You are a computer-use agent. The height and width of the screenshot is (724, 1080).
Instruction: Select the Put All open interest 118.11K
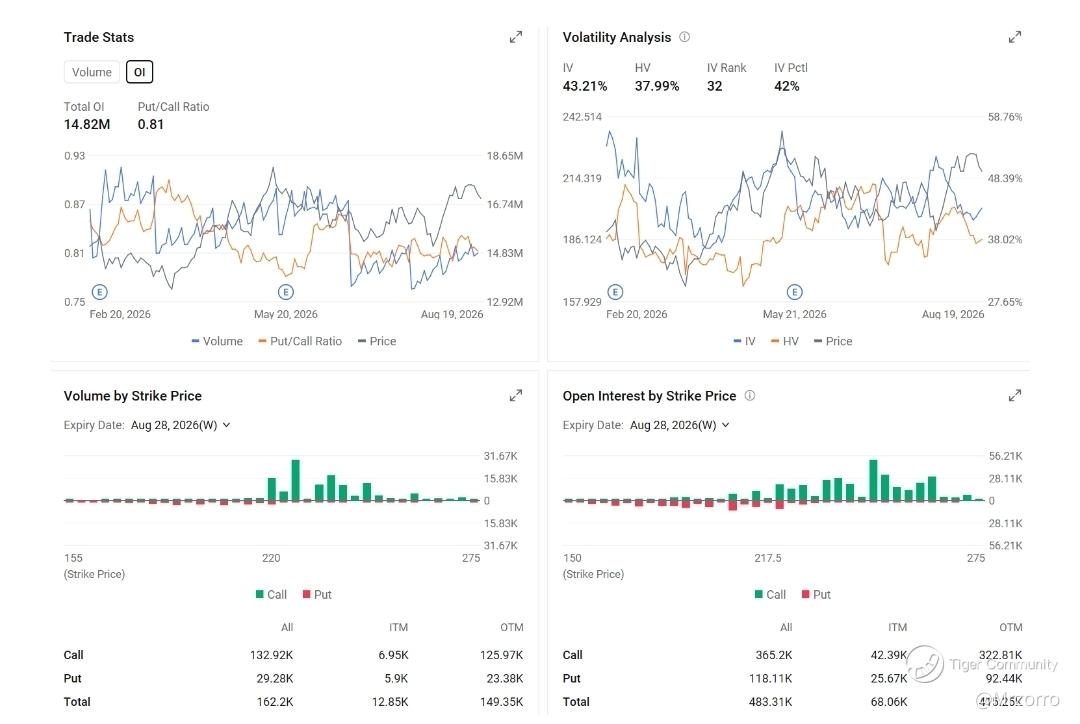click(x=771, y=679)
